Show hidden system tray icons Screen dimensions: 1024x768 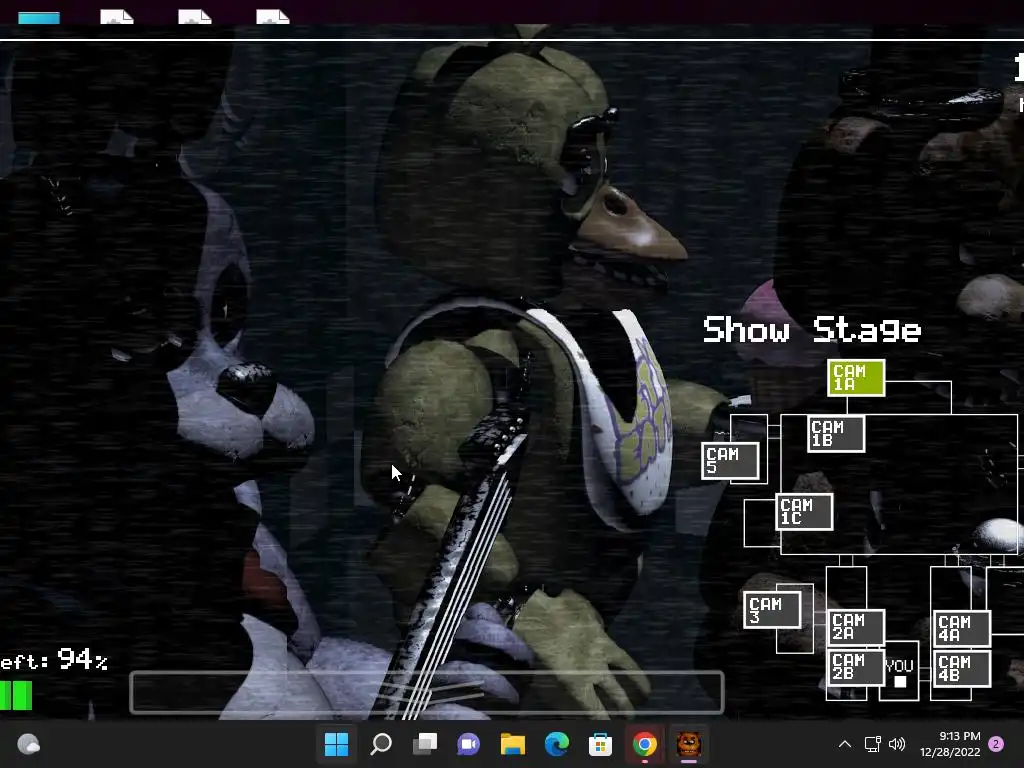[844, 744]
